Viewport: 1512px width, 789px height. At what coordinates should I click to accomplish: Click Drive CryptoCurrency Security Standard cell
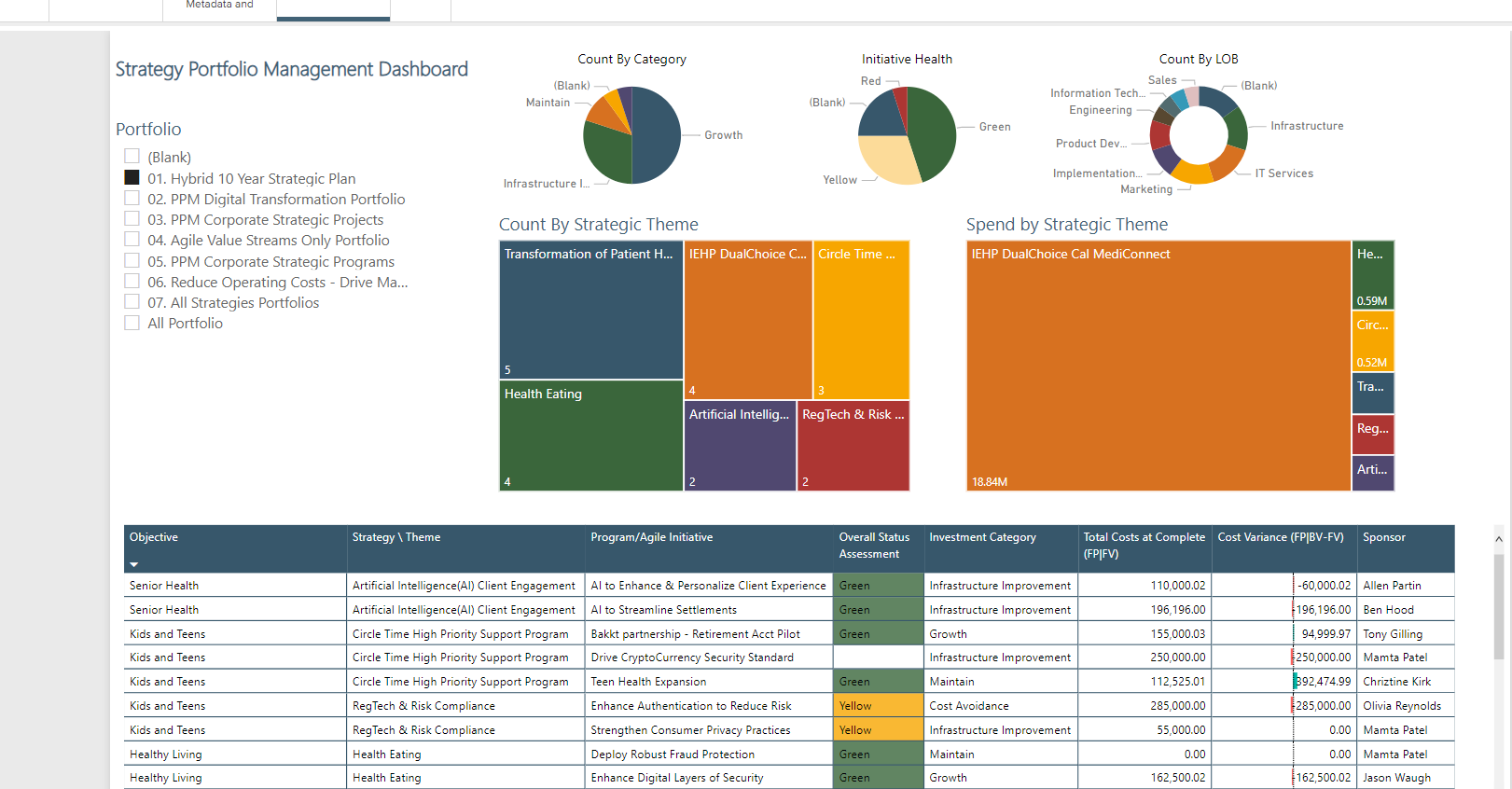click(708, 657)
